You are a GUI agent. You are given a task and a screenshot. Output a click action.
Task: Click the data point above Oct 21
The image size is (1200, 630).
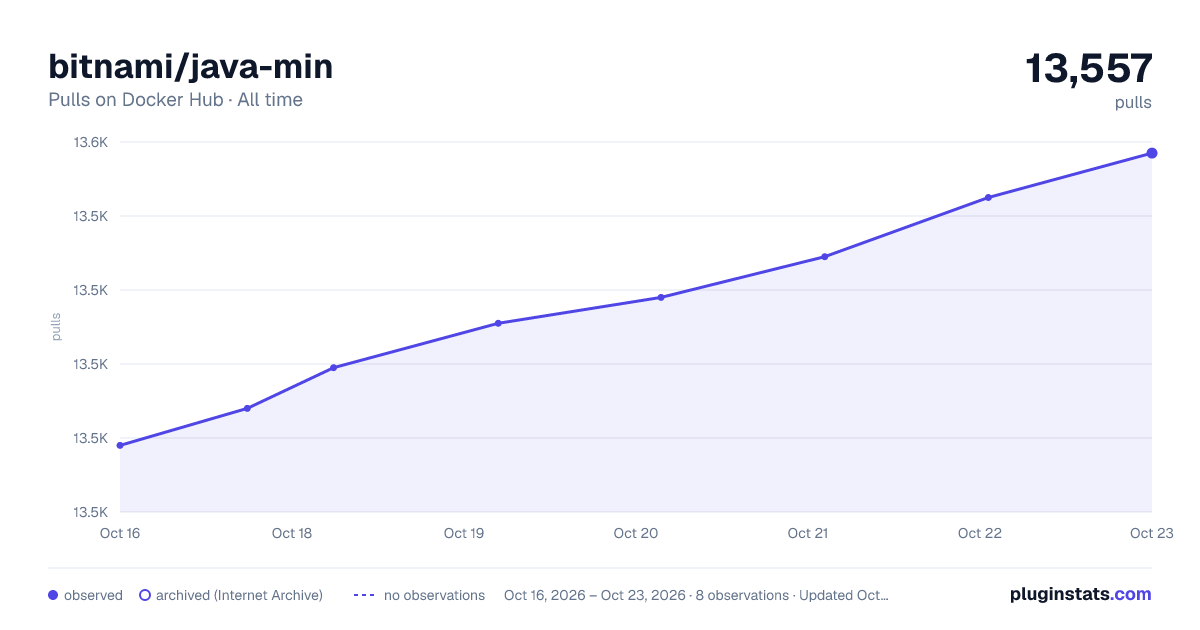tap(825, 257)
